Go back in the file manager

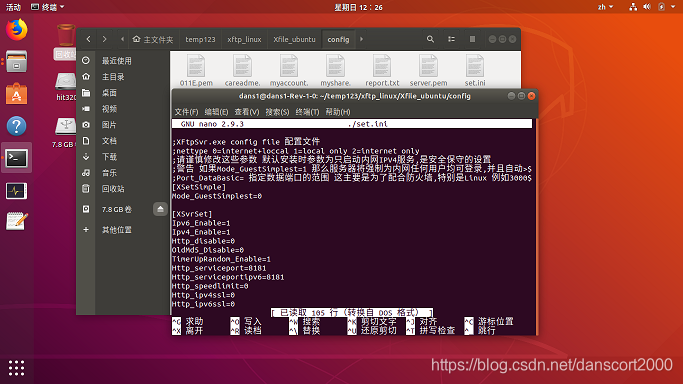[x=88, y=39]
